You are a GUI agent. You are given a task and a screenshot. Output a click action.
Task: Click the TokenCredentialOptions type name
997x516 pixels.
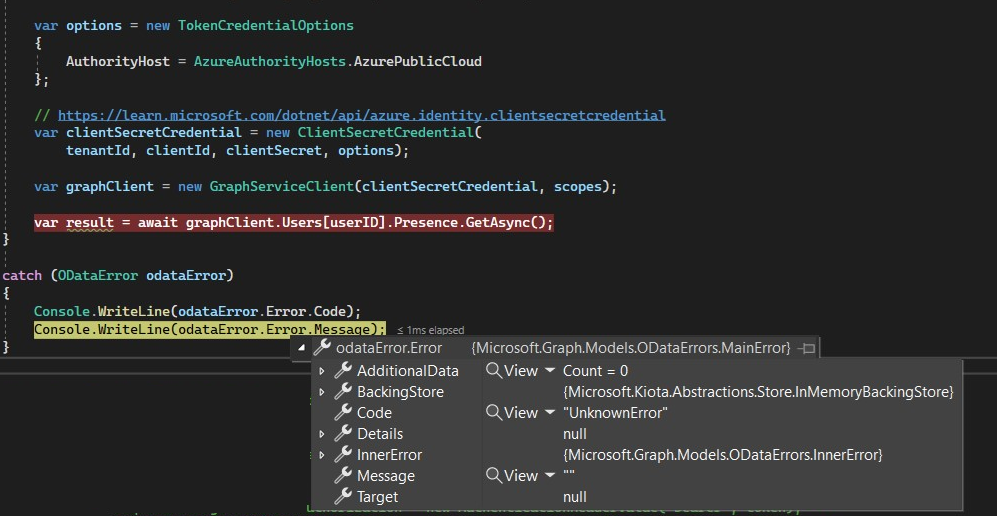coord(266,26)
